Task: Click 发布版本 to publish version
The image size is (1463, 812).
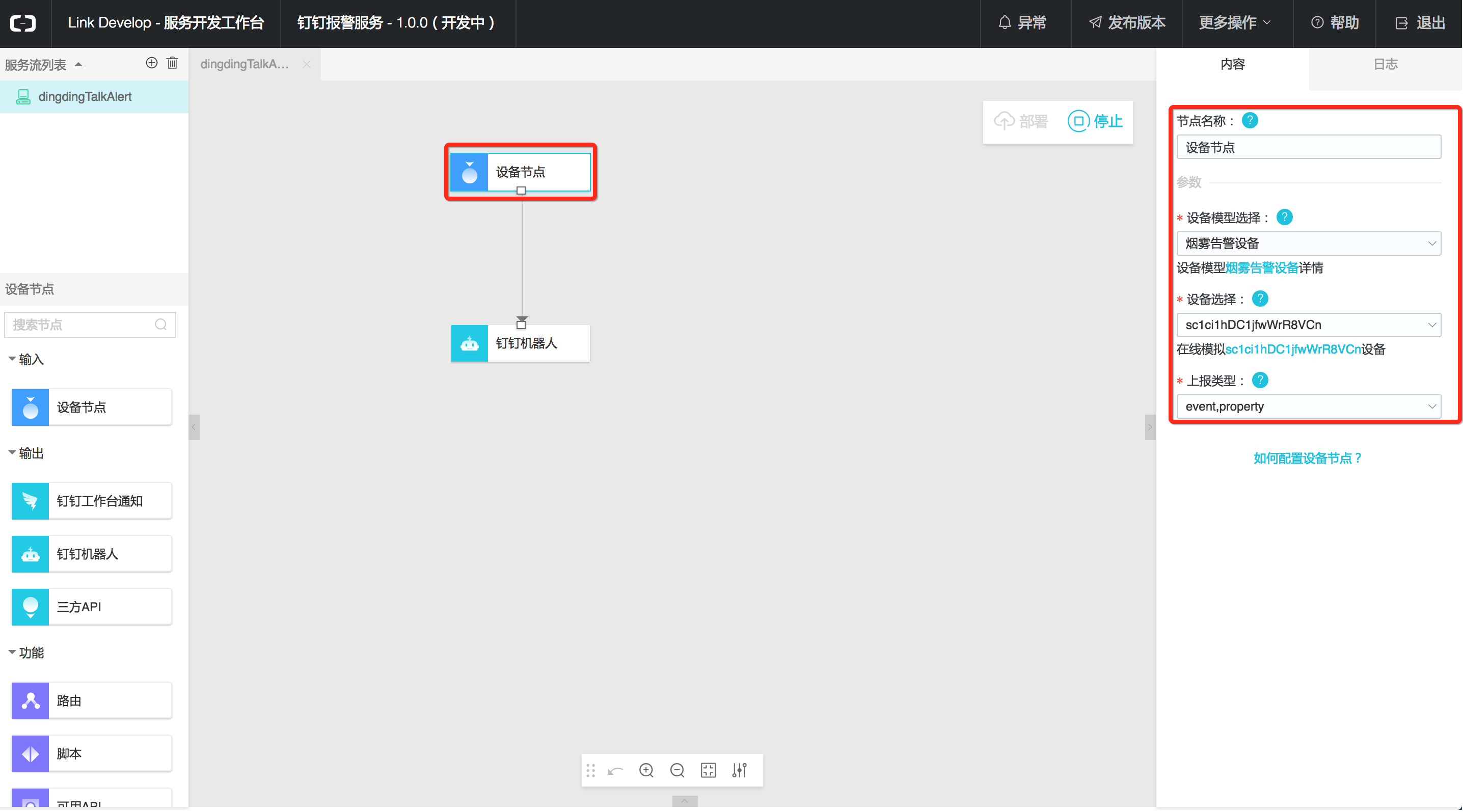Action: pyautogui.click(x=1127, y=23)
